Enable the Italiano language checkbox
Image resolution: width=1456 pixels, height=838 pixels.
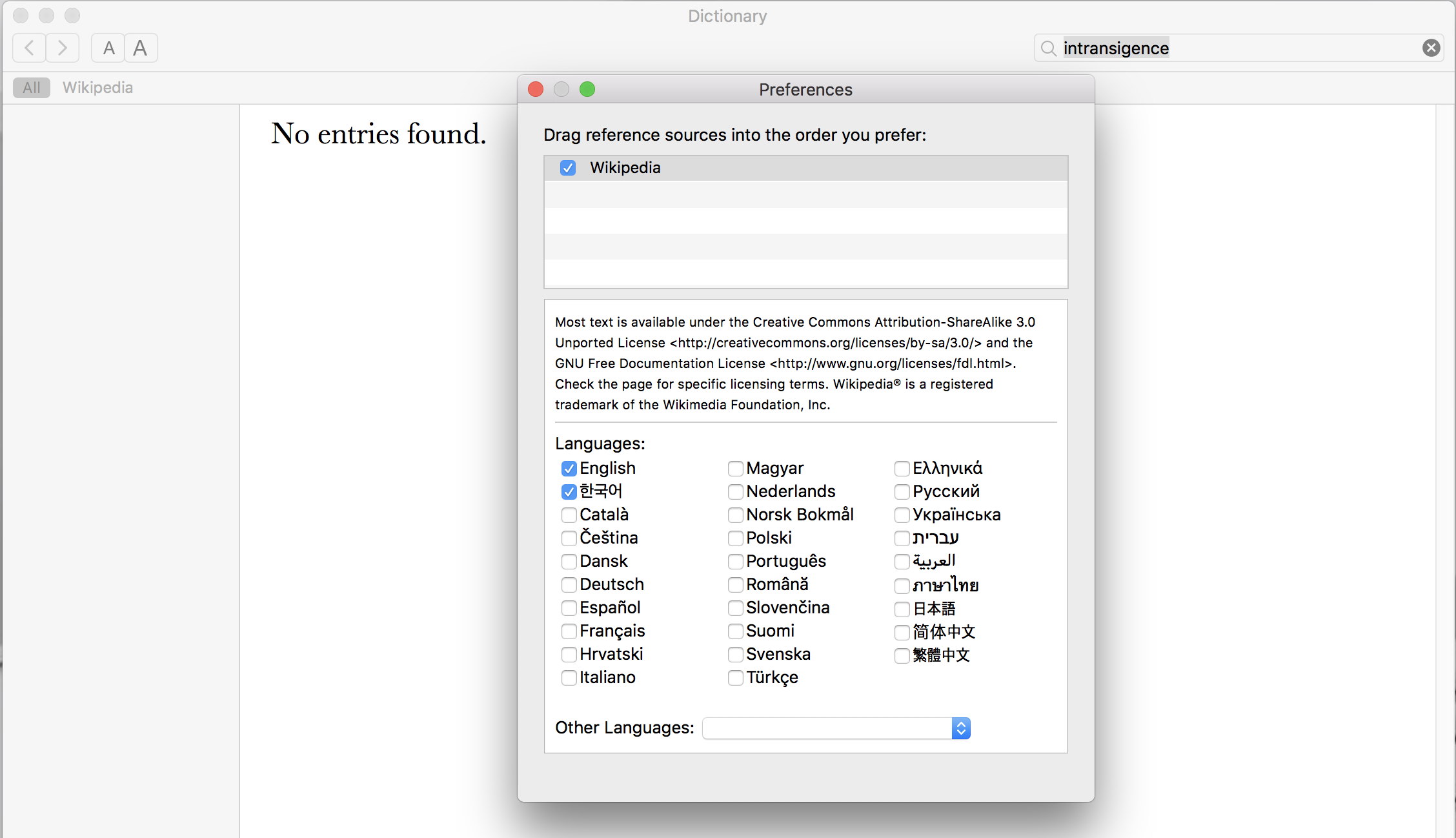point(569,677)
